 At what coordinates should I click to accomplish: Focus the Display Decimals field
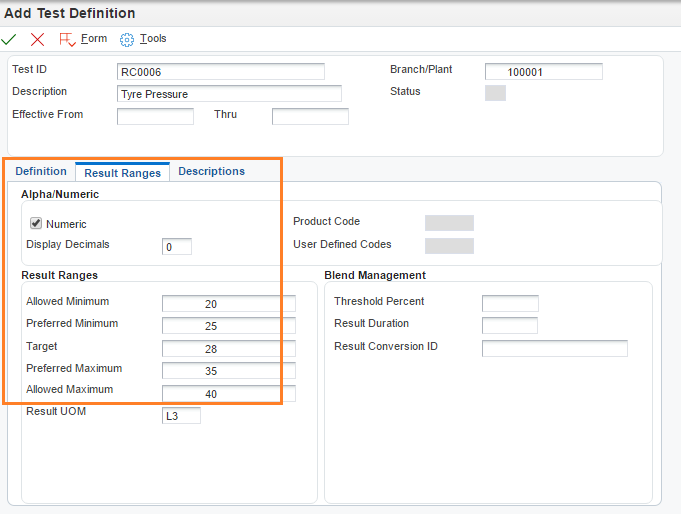(x=176, y=246)
